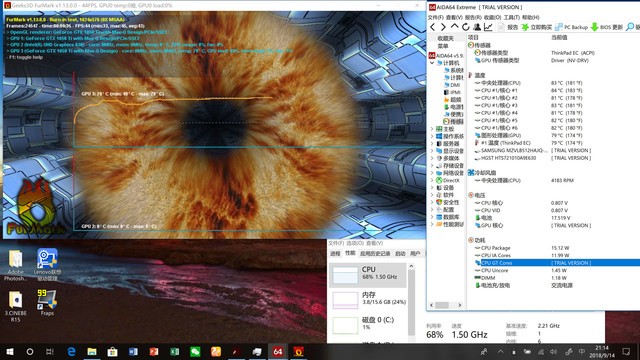This screenshot has height=360, width=640.
Task: Click the AIDA64 up-level arrow
Action: (454, 27)
